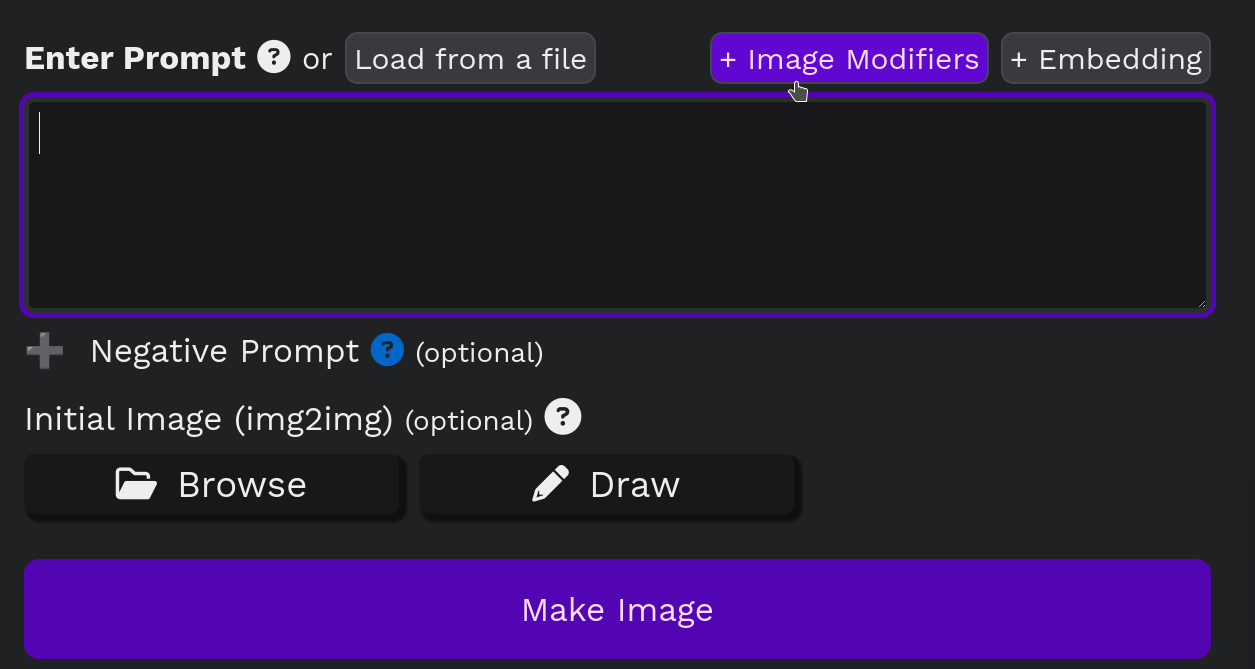Click the text cursor in prompt box
1255x669 pixels.
[40, 133]
